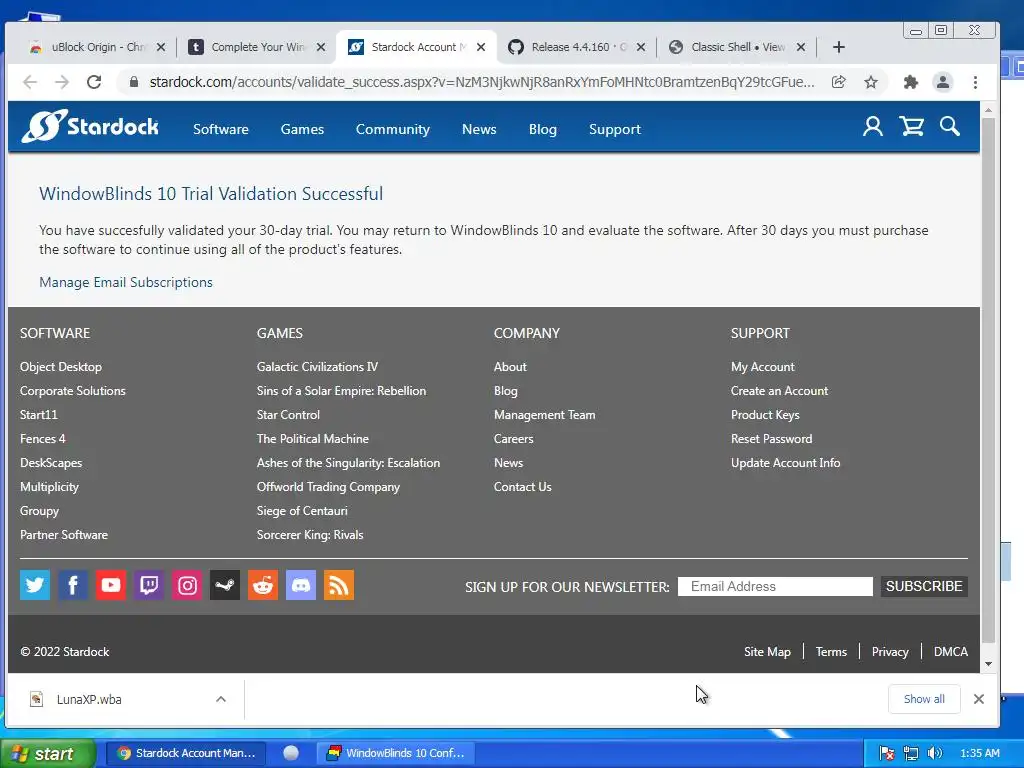Open Object Desktop link

(x=61, y=366)
